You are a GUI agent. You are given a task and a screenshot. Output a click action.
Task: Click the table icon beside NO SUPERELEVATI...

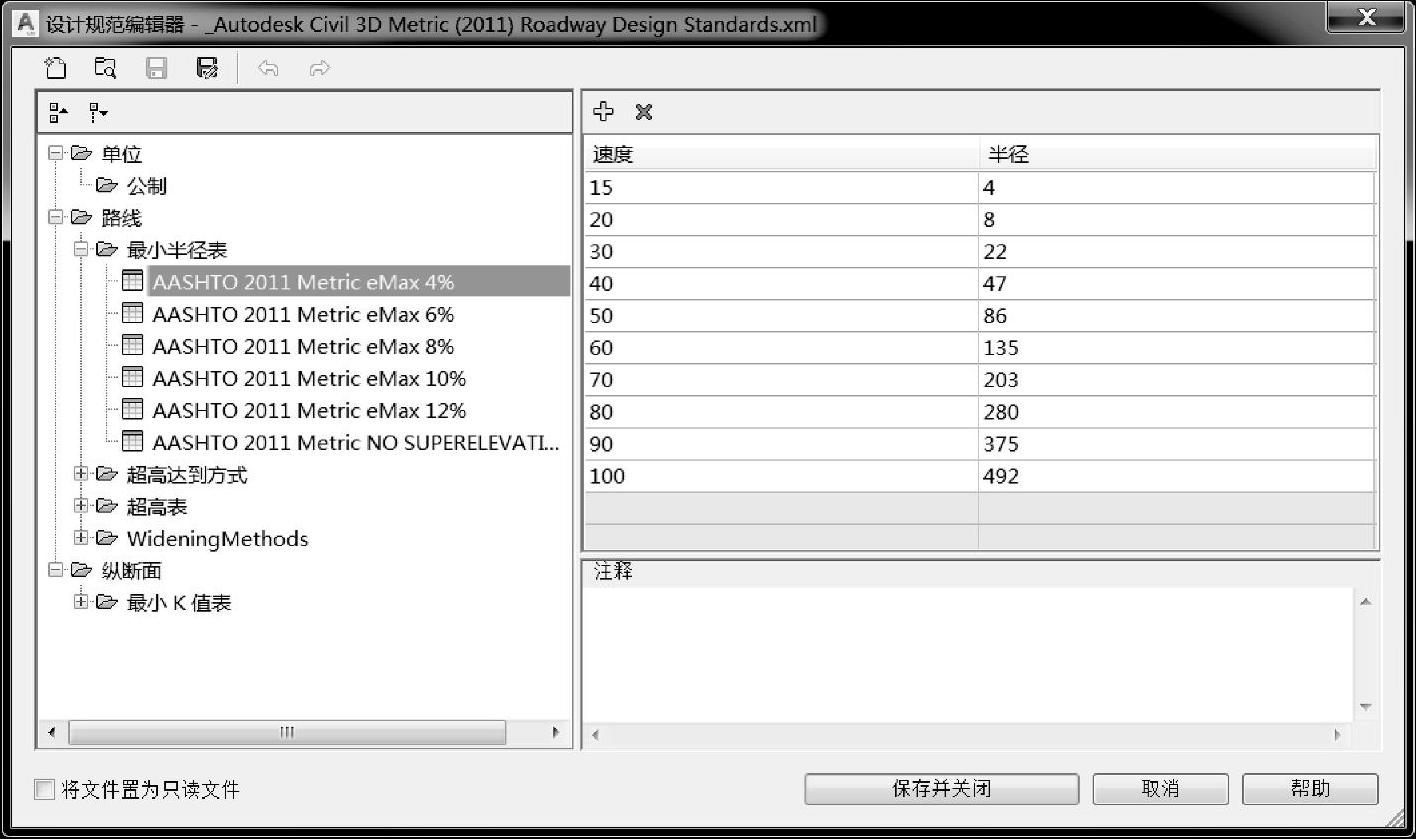click(132, 441)
